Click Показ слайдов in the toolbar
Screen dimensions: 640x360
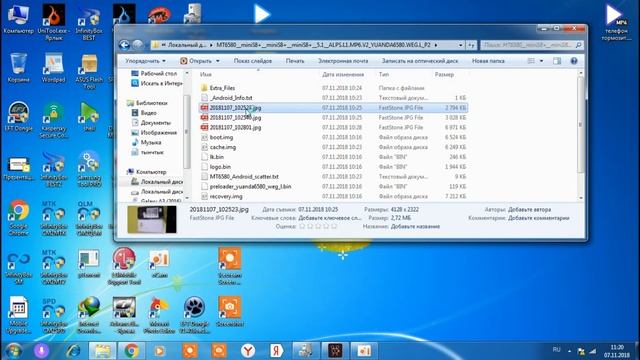tap(253, 61)
